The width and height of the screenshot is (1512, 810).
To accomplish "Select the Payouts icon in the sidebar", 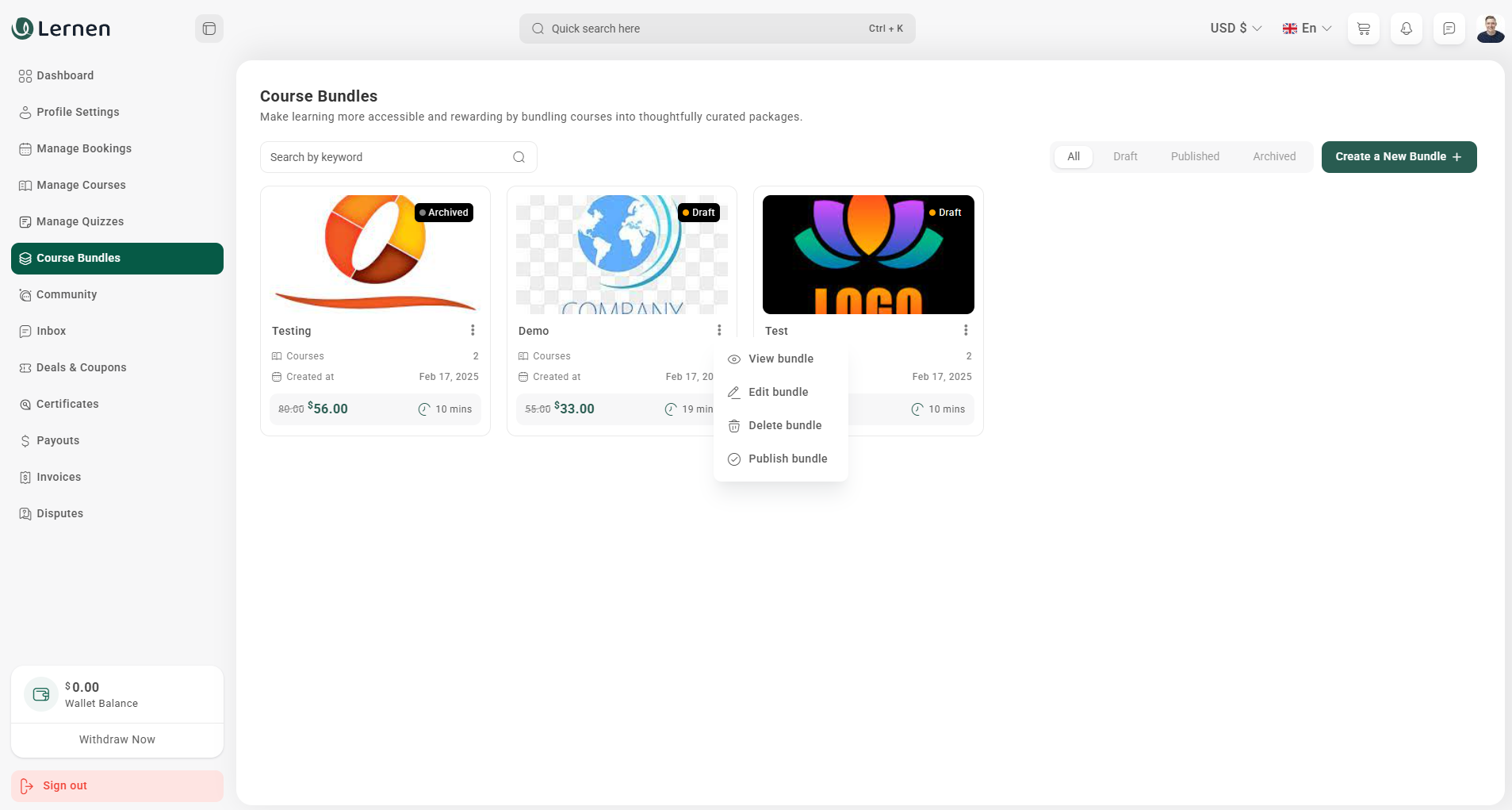I will (x=25, y=440).
